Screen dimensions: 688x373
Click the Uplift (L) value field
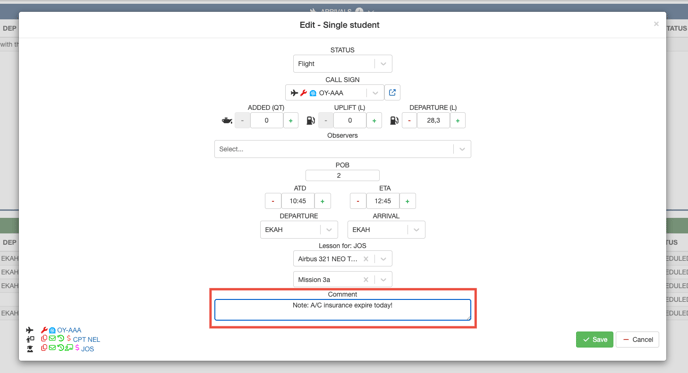350,120
